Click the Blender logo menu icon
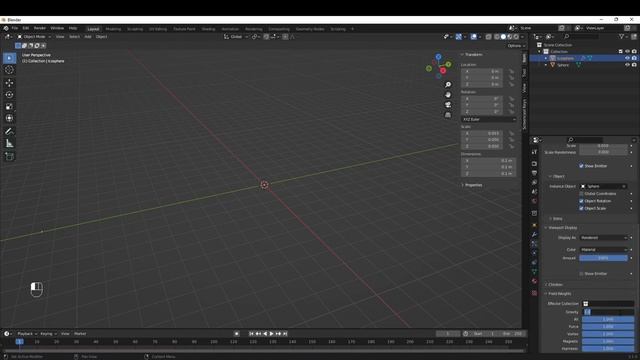 tap(6, 28)
